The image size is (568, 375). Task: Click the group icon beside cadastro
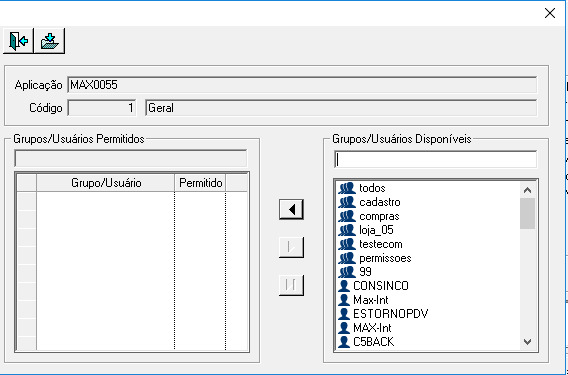click(x=347, y=202)
